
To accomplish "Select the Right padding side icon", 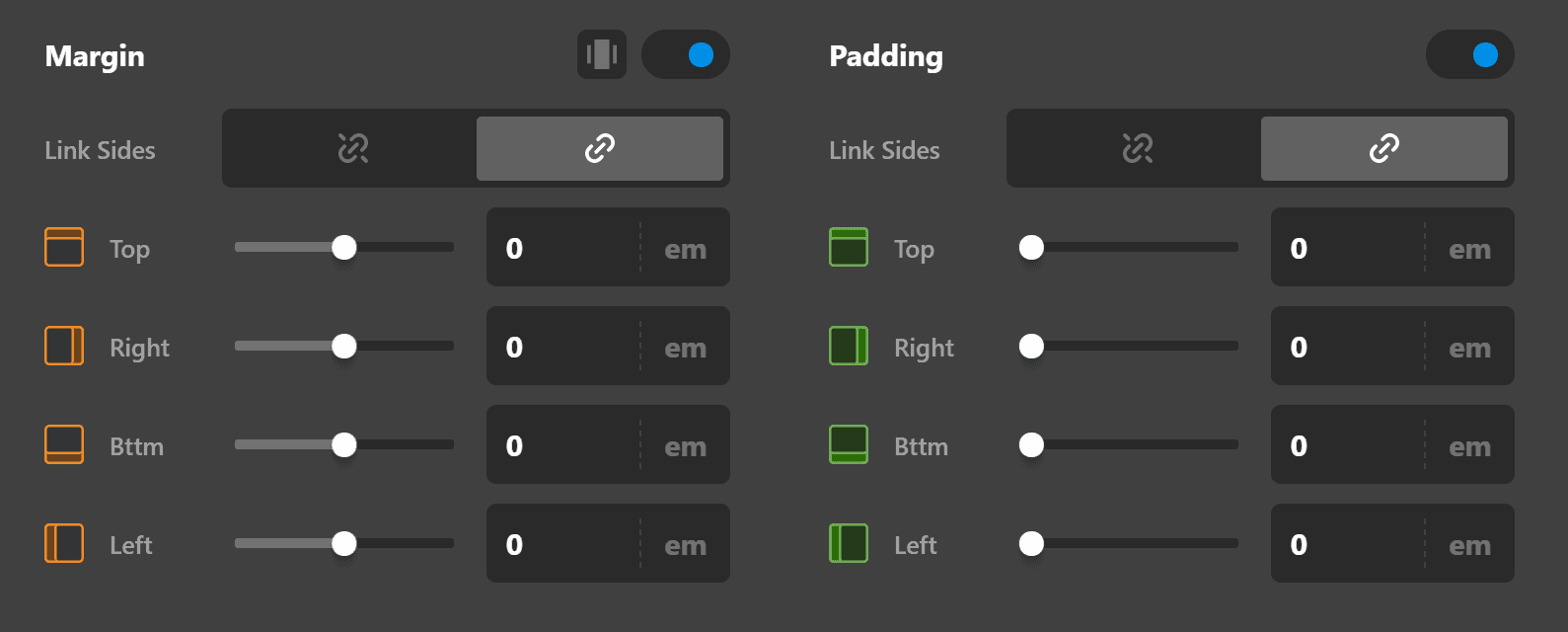I will [848, 347].
